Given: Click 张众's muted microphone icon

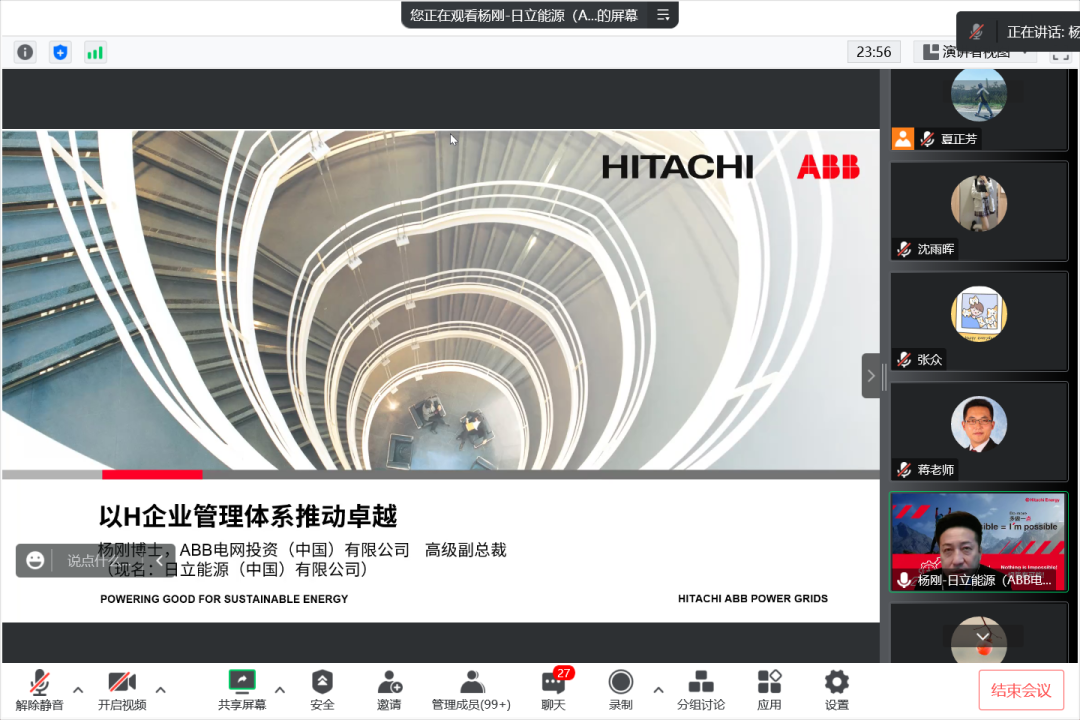Looking at the screenshot, I should [904, 359].
